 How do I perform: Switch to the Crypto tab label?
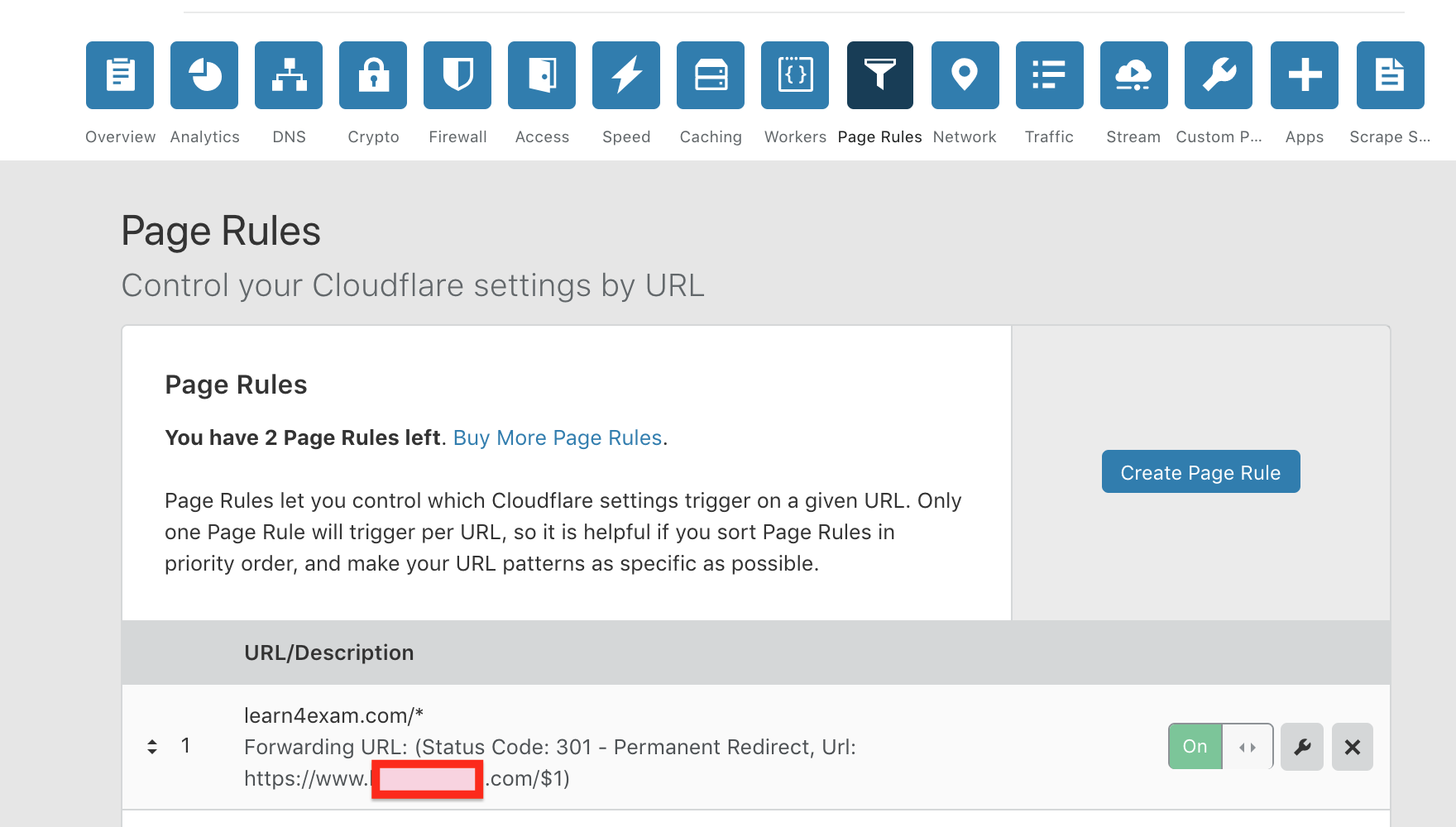(373, 137)
